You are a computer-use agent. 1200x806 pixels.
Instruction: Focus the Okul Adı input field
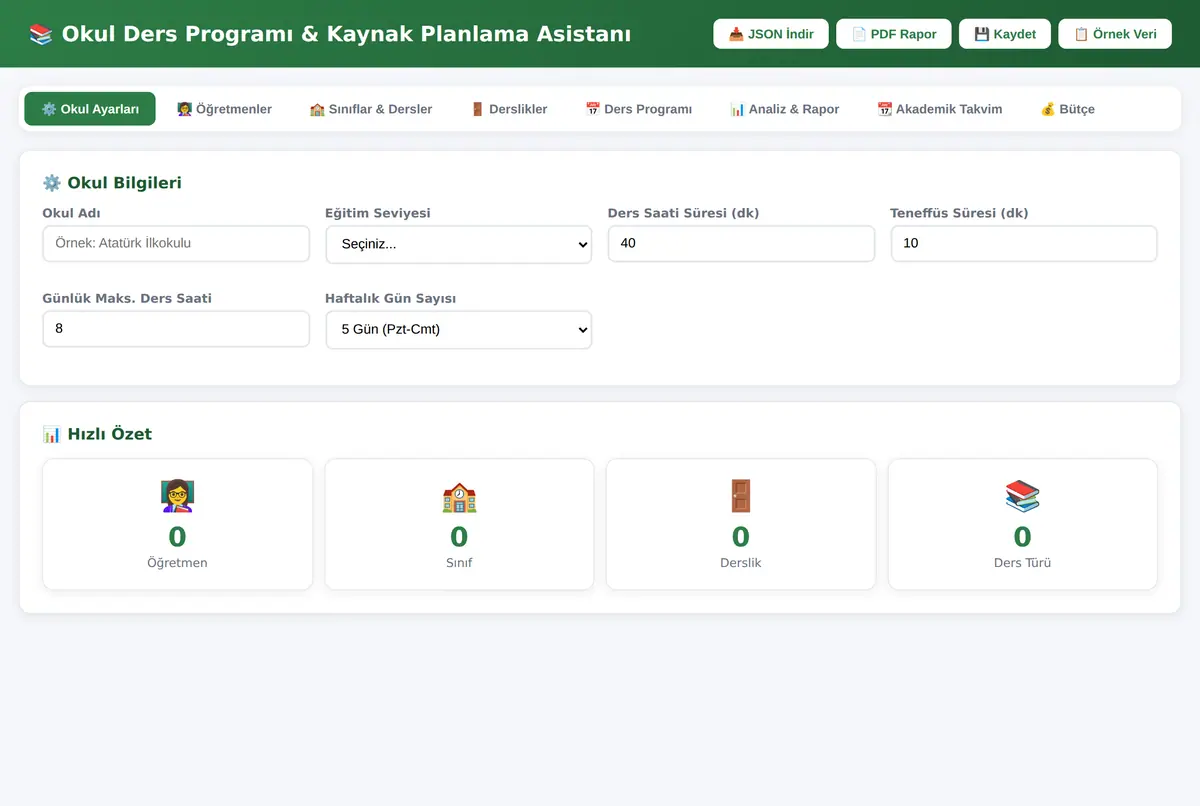point(176,243)
